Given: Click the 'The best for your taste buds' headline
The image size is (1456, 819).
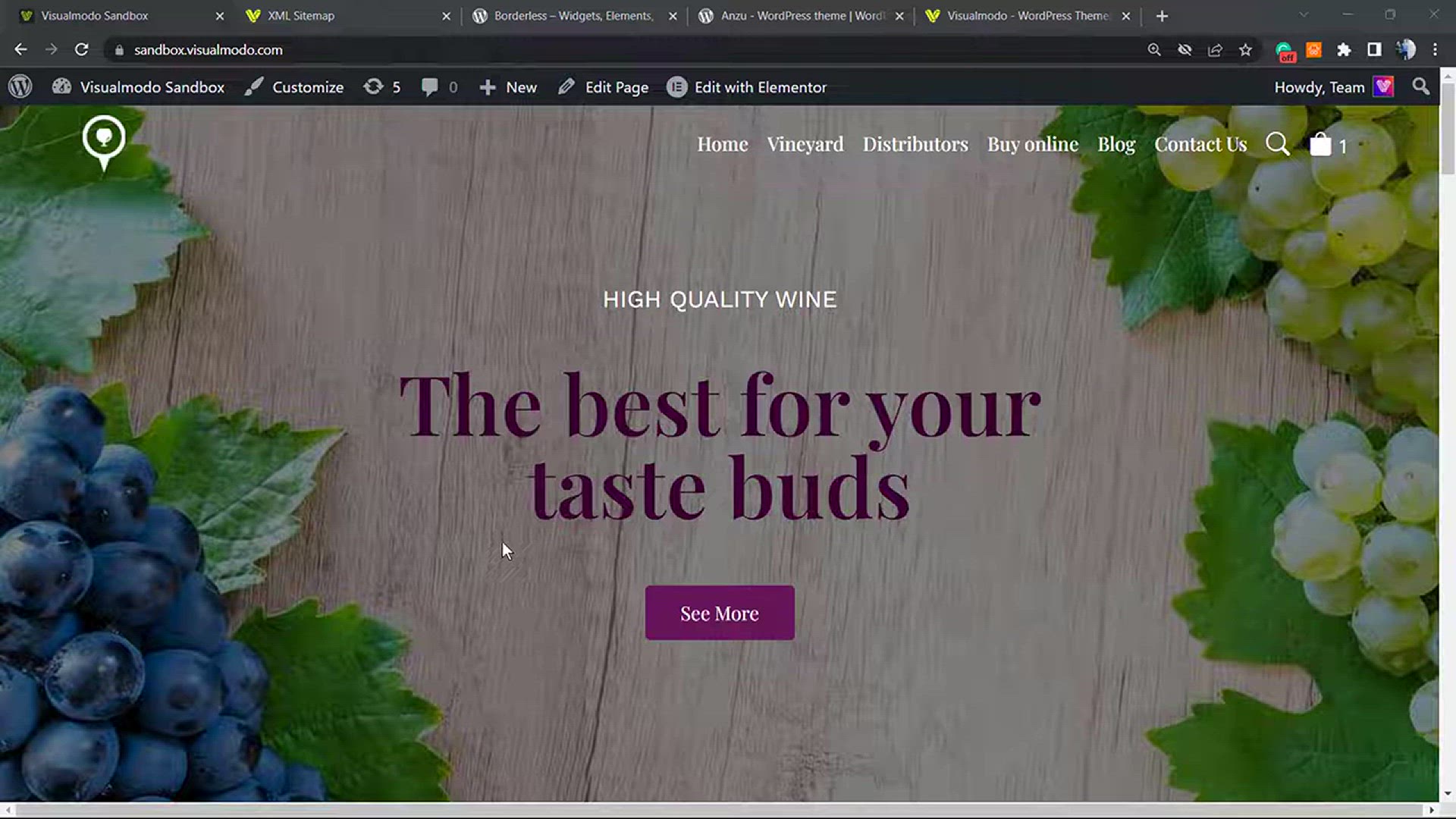Looking at the screenshot, I should (720, 447).
